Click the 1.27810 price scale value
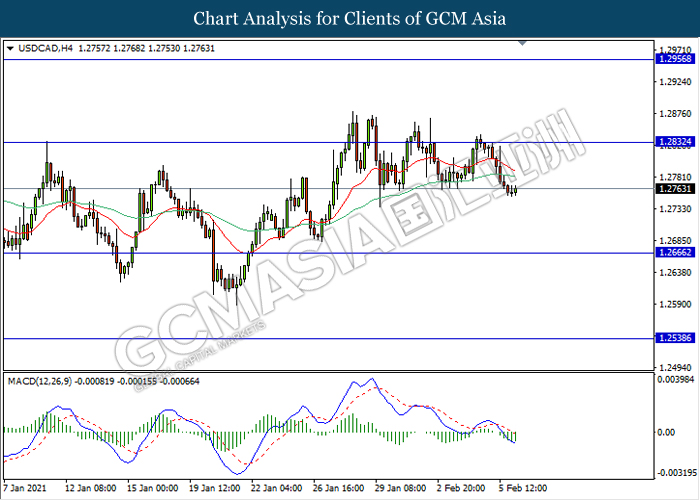The width and height of the screenshot is (700, 500). pyautogui.click(x=675, y=178)
